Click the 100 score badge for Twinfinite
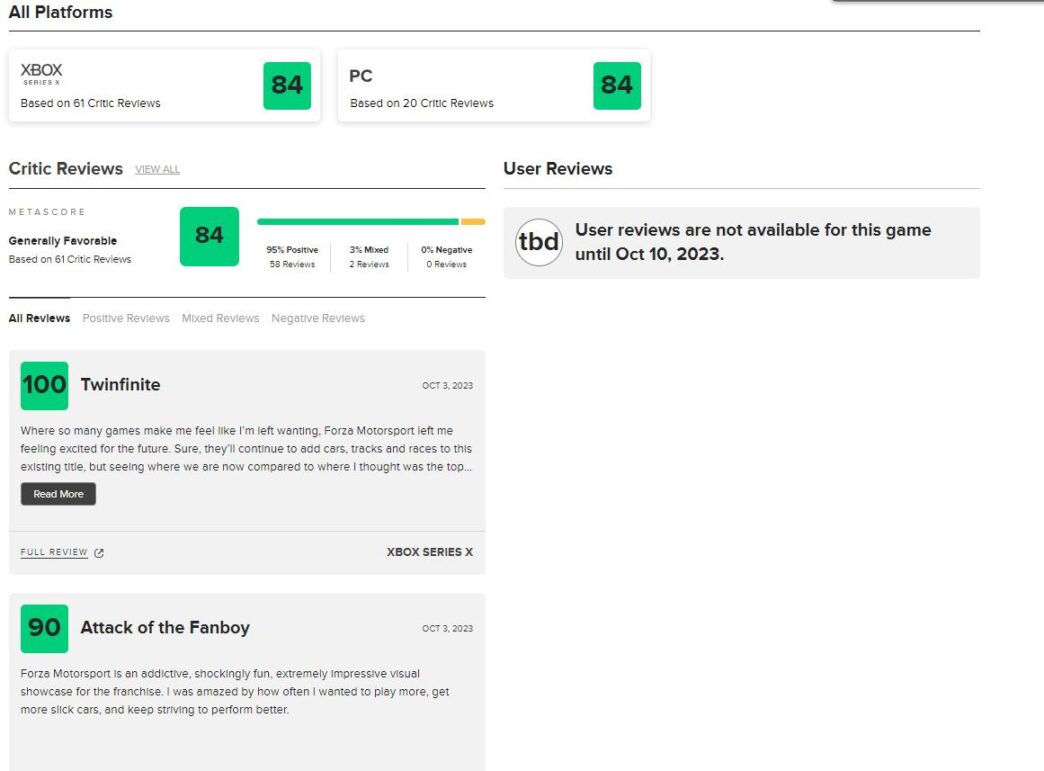This screenshot has width=1044, height=771. coord(45,386)
